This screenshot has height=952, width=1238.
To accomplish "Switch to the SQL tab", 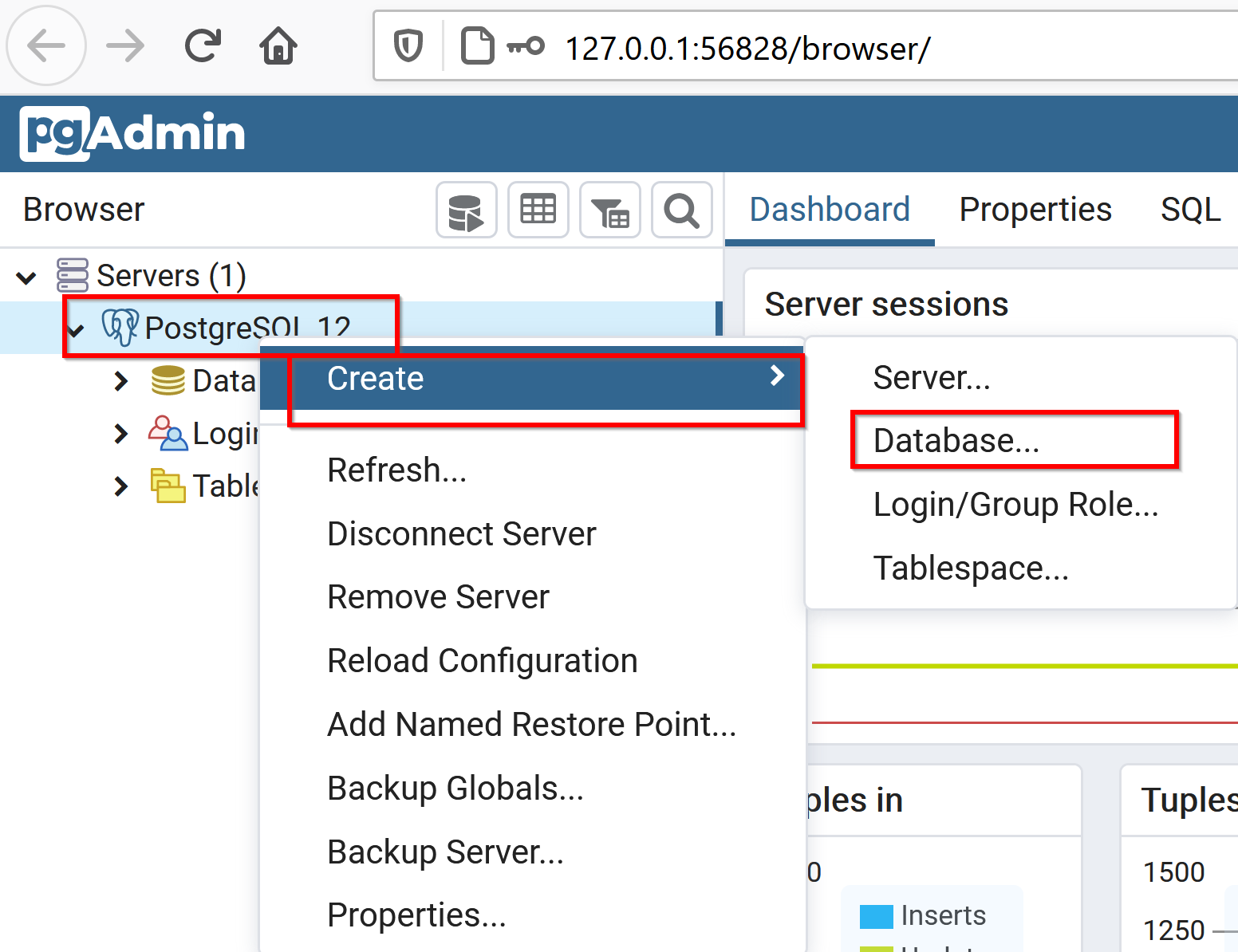I will (1190, 210).
